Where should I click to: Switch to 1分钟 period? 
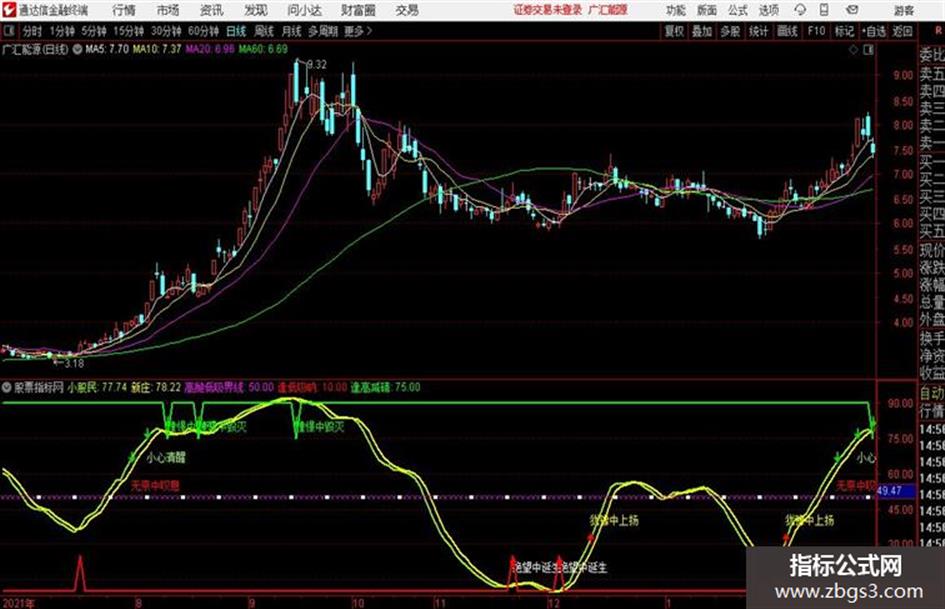click(x=62, y=31)
